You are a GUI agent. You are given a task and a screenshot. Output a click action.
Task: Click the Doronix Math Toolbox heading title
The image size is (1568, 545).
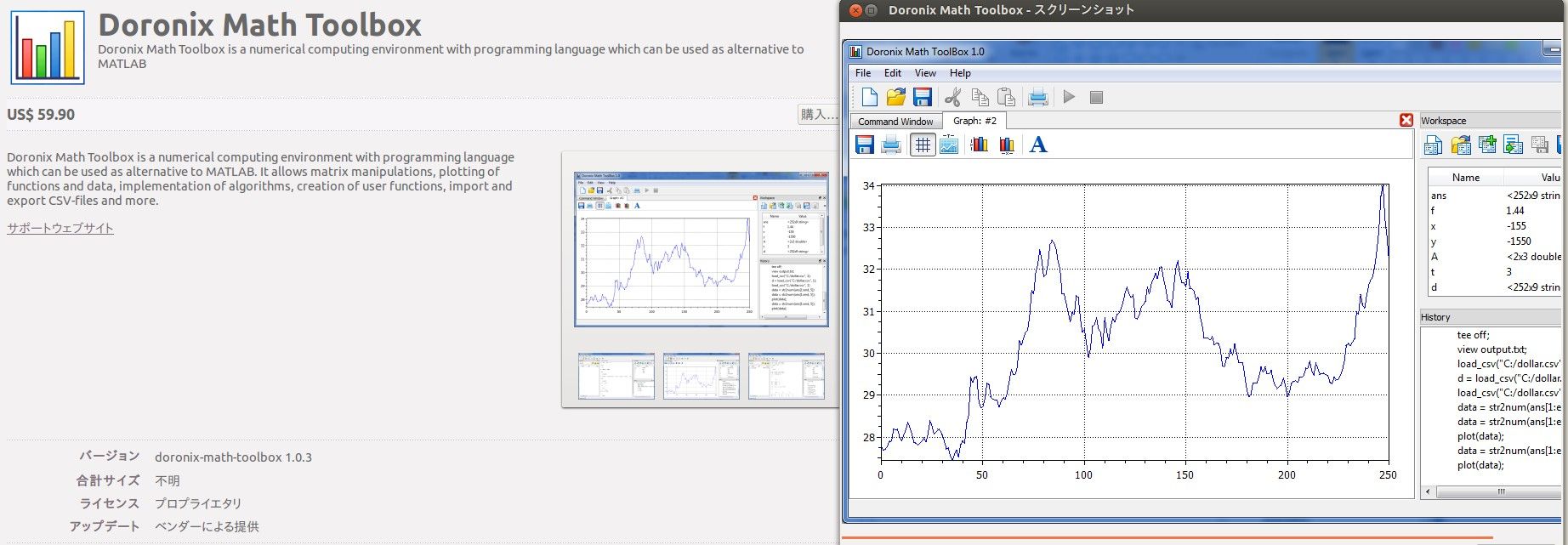tap(259, 25)
